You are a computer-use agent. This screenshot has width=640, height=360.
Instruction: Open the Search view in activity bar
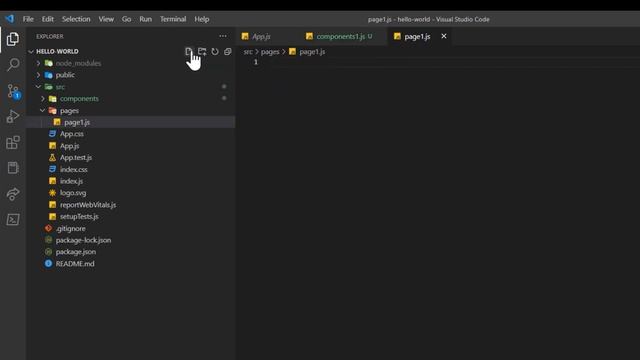13,64
